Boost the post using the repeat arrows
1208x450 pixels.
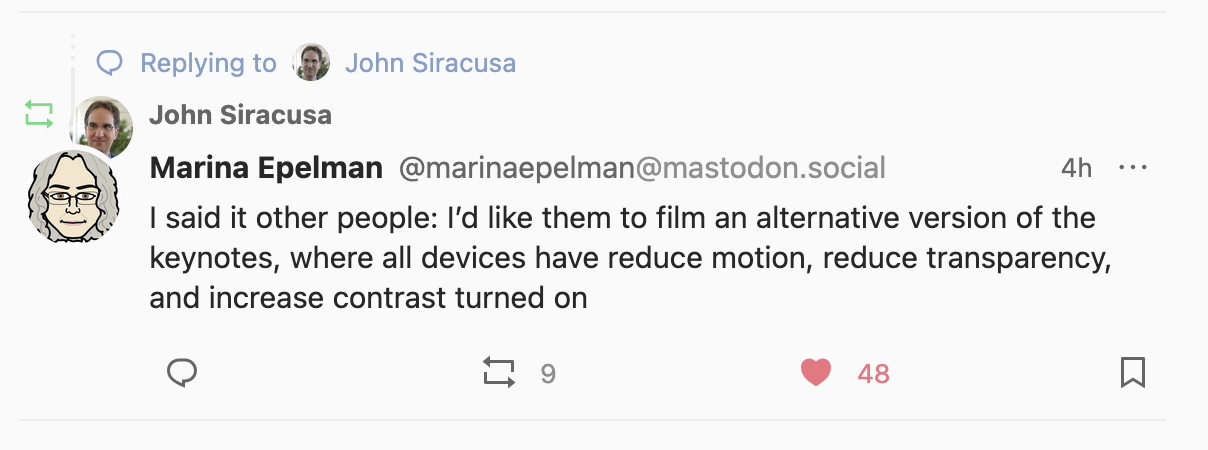point(498,373)
